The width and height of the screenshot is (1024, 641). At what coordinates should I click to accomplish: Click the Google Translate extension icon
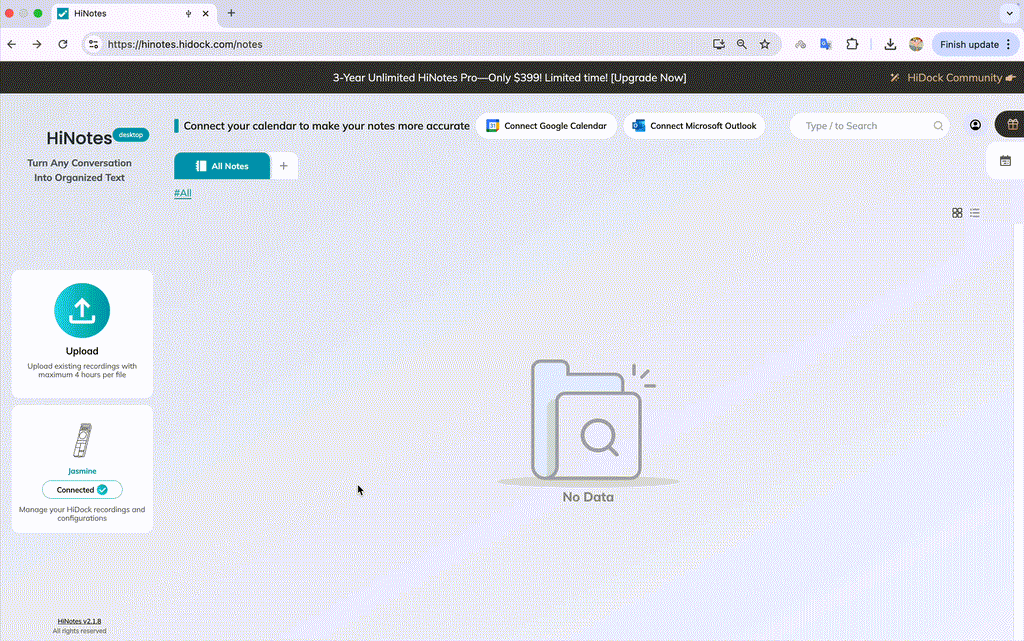826,44
